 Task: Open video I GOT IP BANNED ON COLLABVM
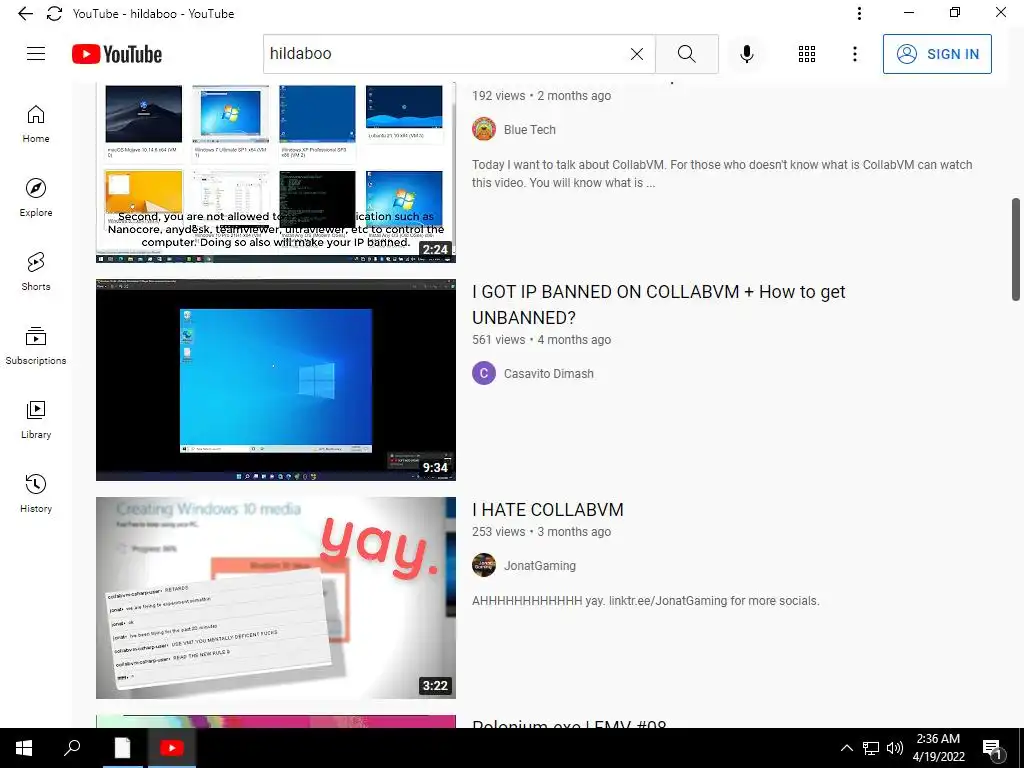click(658, 304)
